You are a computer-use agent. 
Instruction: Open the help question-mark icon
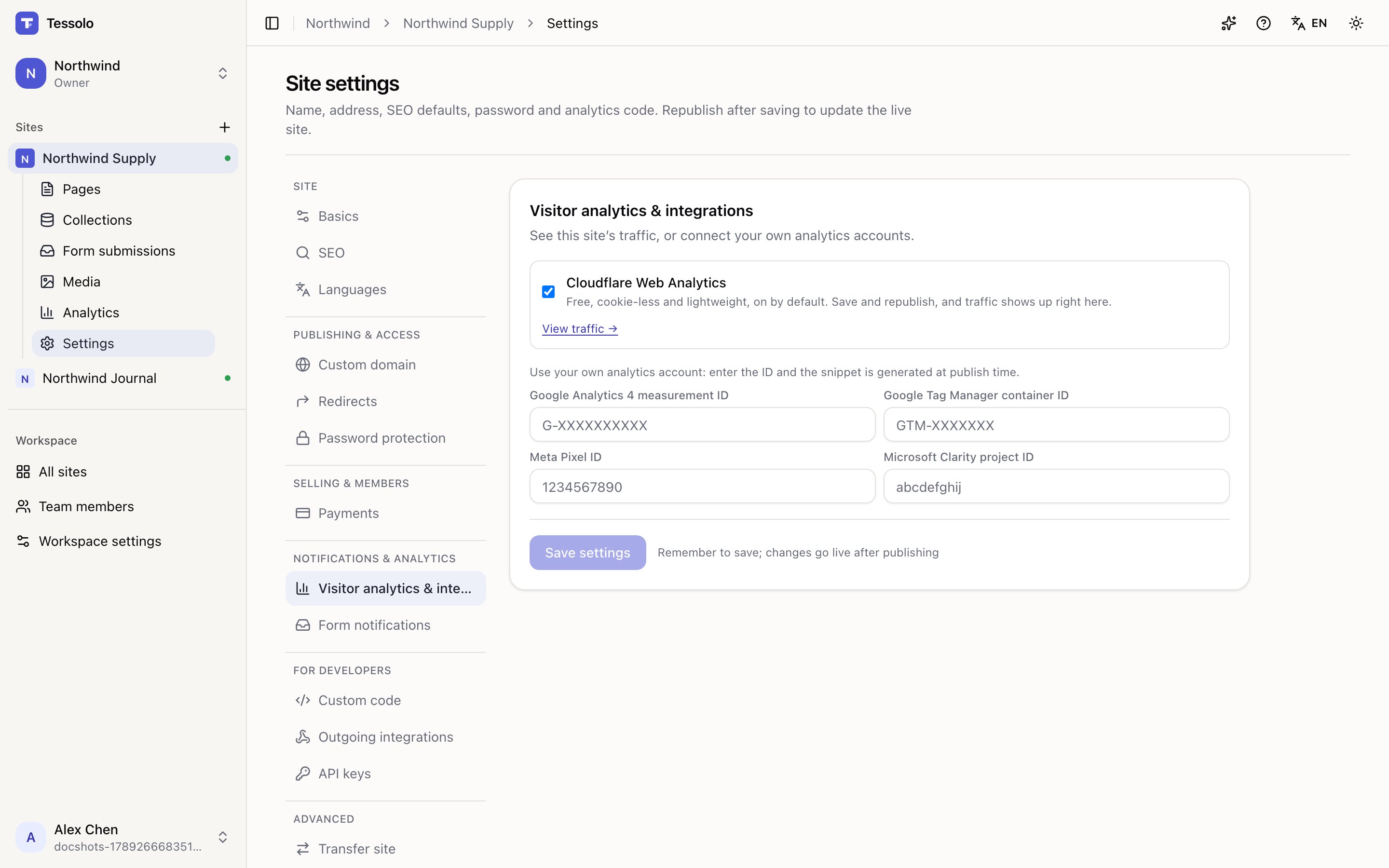1263,23
